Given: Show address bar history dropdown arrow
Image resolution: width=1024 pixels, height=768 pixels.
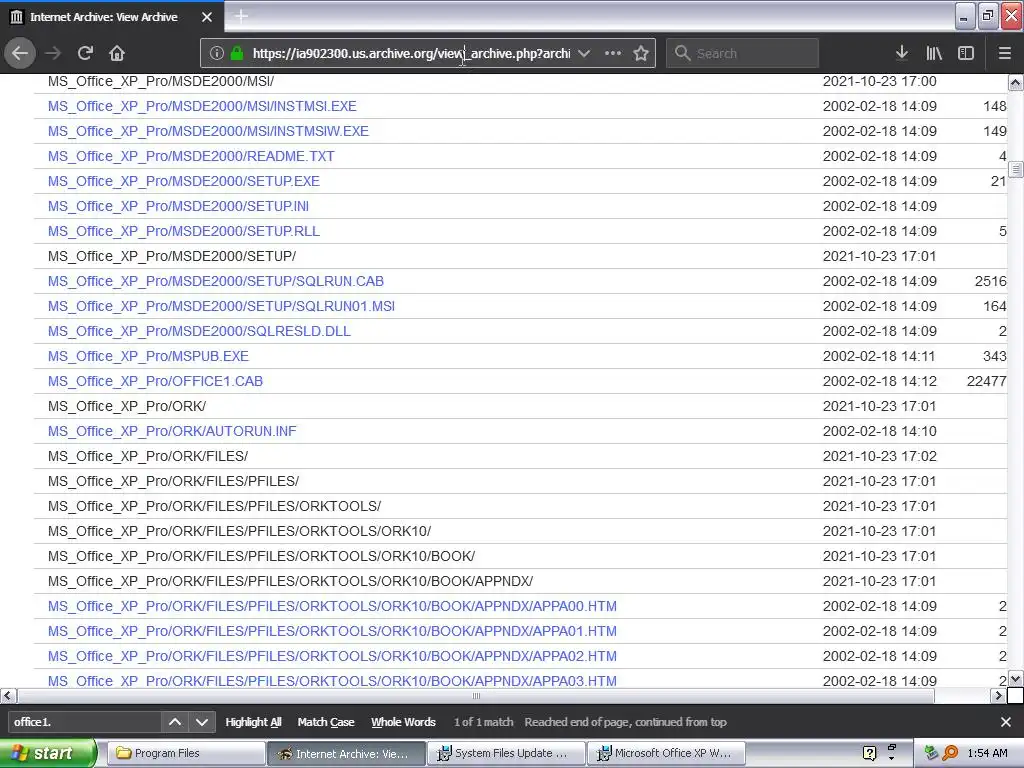Looking at the screenshot, I should (x=584, y=54).
